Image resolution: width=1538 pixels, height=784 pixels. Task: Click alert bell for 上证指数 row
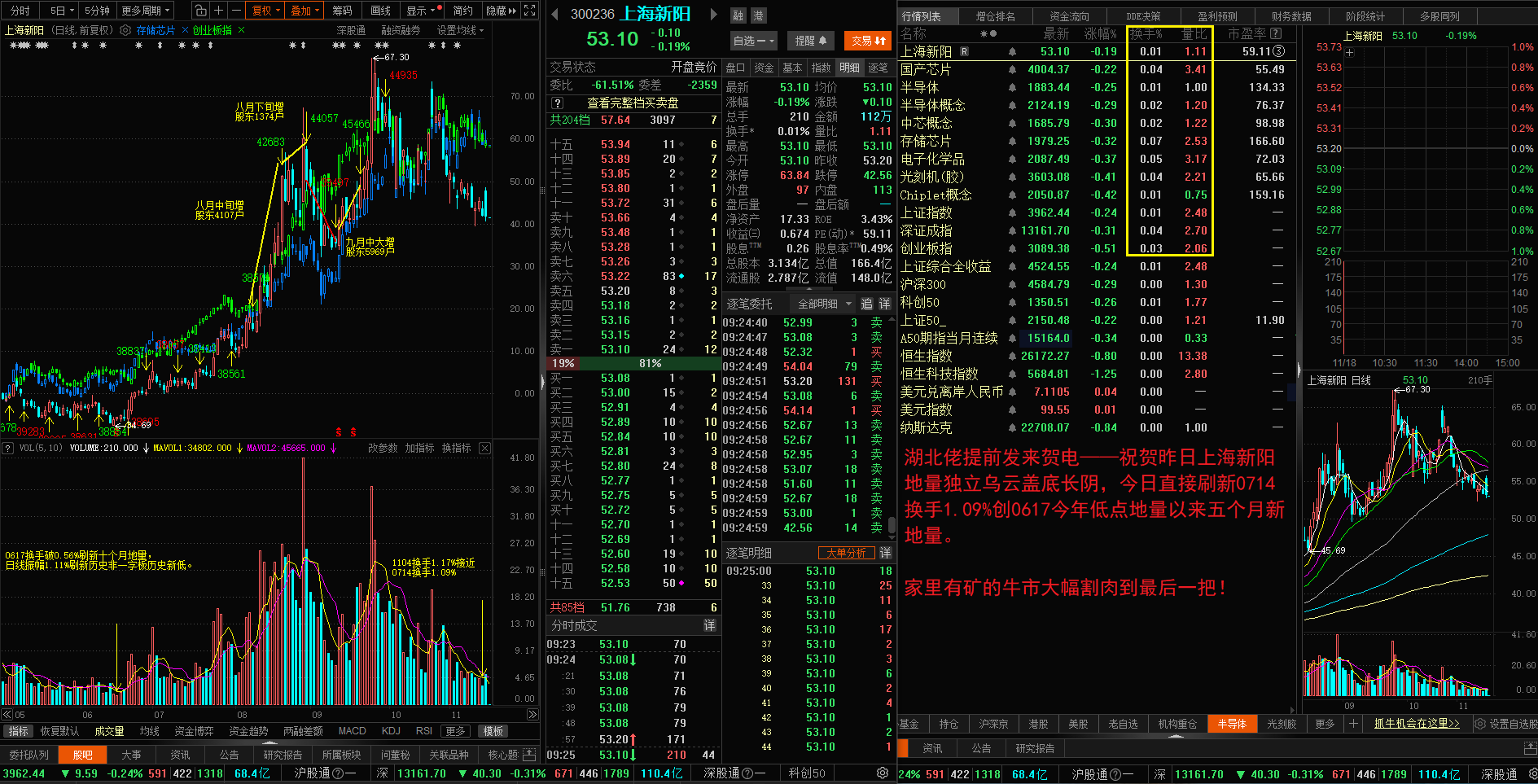[x=1012, y=212]
